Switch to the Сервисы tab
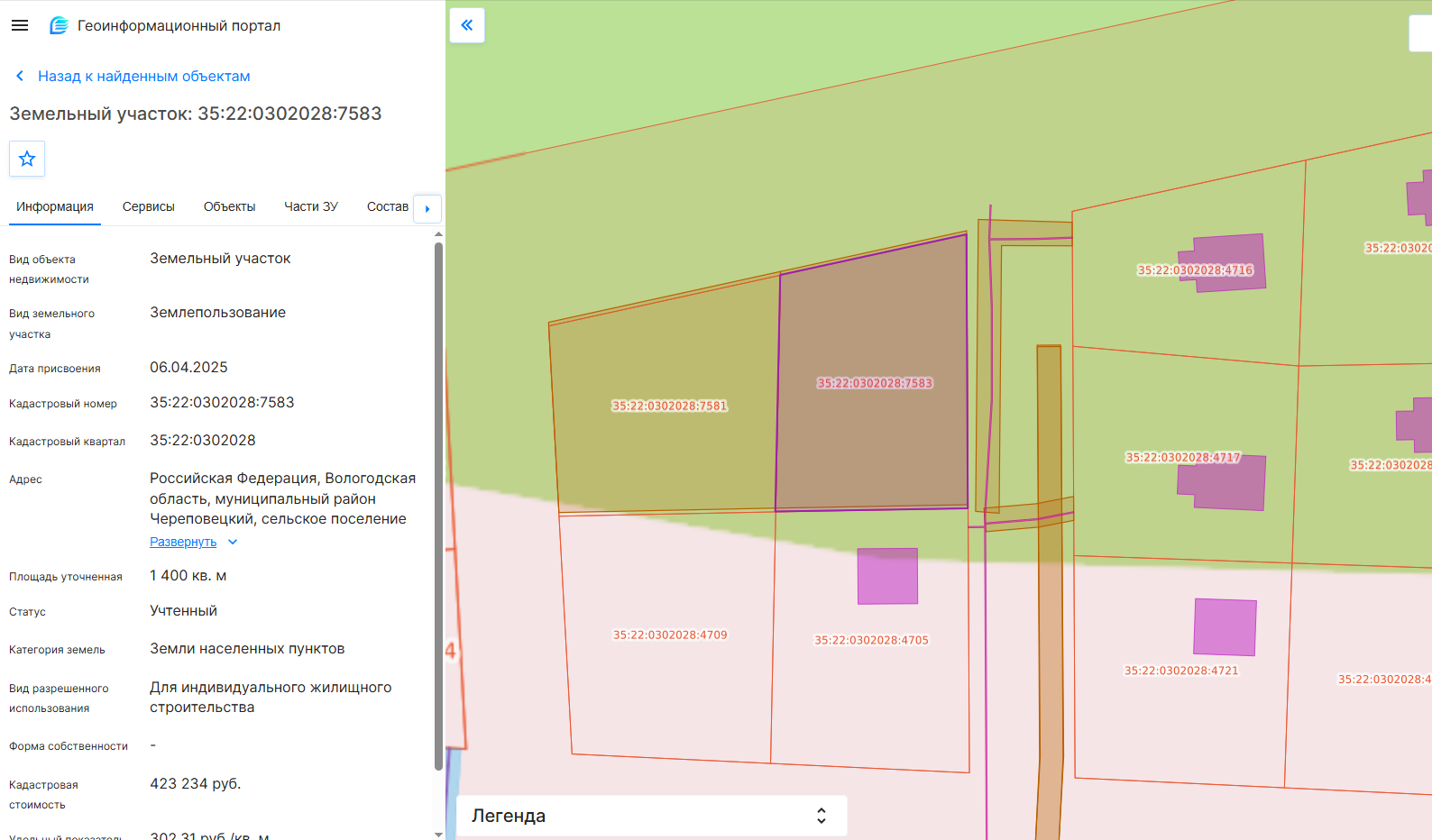Viewport: 1432px width, 840px height. point(149,206)
